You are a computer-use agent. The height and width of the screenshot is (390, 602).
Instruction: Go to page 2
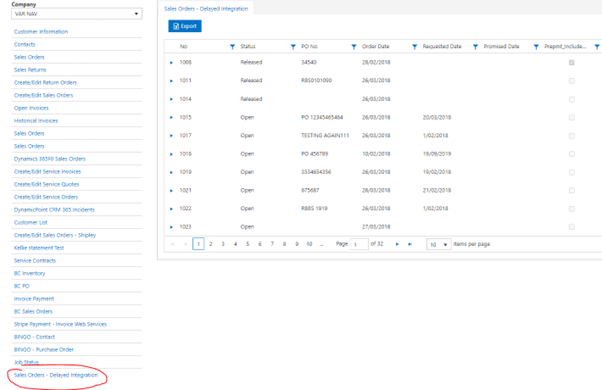point(210,244)
